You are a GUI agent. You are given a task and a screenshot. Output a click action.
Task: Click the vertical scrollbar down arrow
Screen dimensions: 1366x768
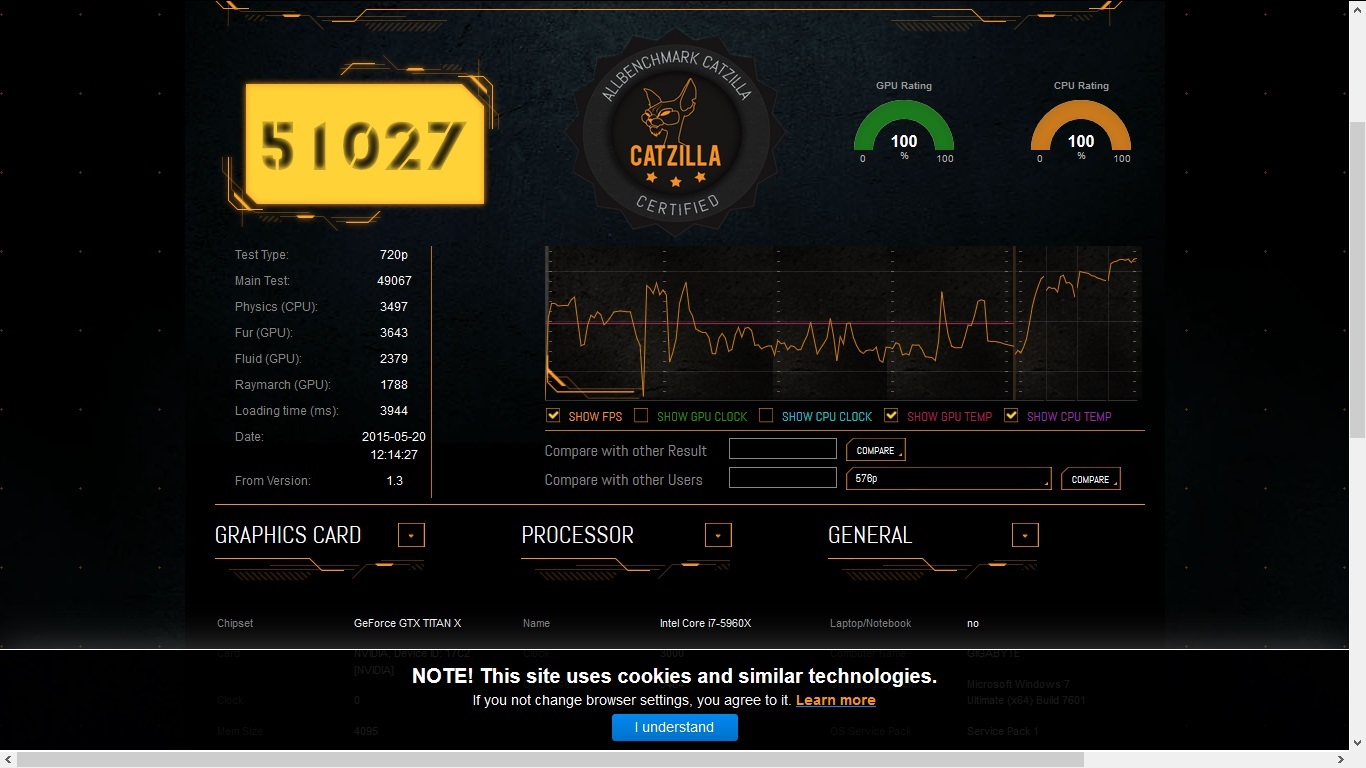pos(1357,742)
